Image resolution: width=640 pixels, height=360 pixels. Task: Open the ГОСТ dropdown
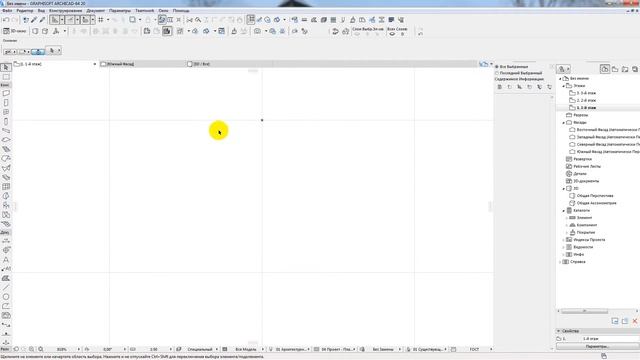pyautogui.click(x=491, y=349)
